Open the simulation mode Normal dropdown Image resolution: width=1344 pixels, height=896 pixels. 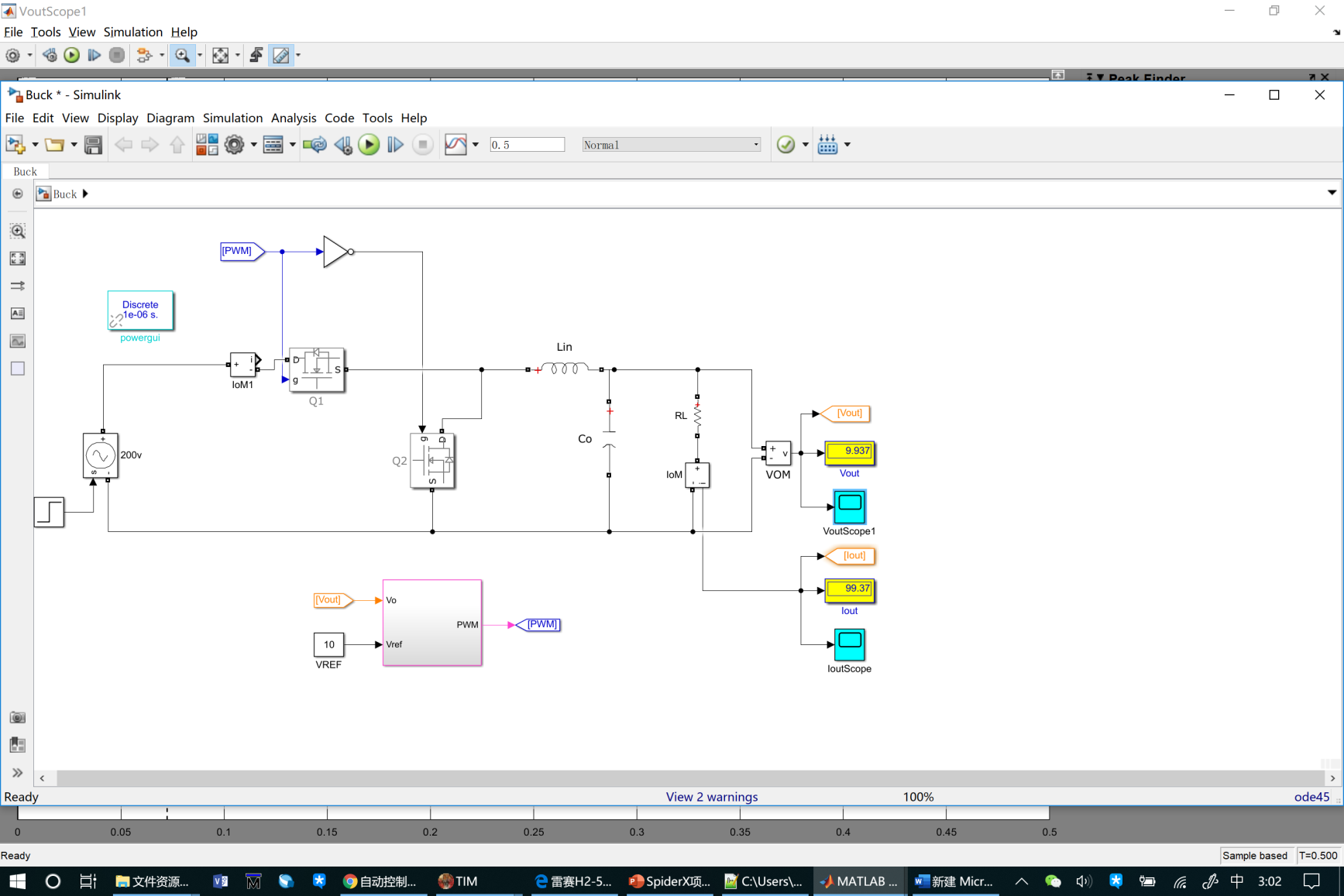[x=671, y=145]
